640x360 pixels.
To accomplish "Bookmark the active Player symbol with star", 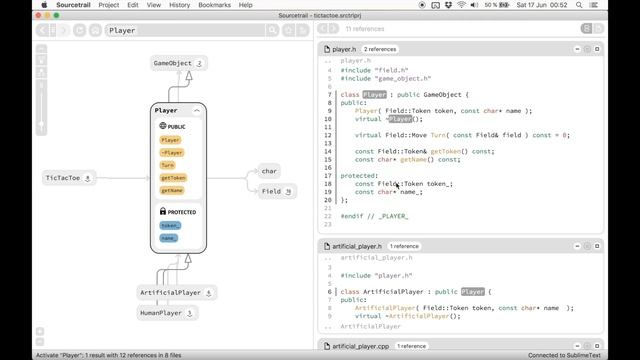I will (289, 30).
